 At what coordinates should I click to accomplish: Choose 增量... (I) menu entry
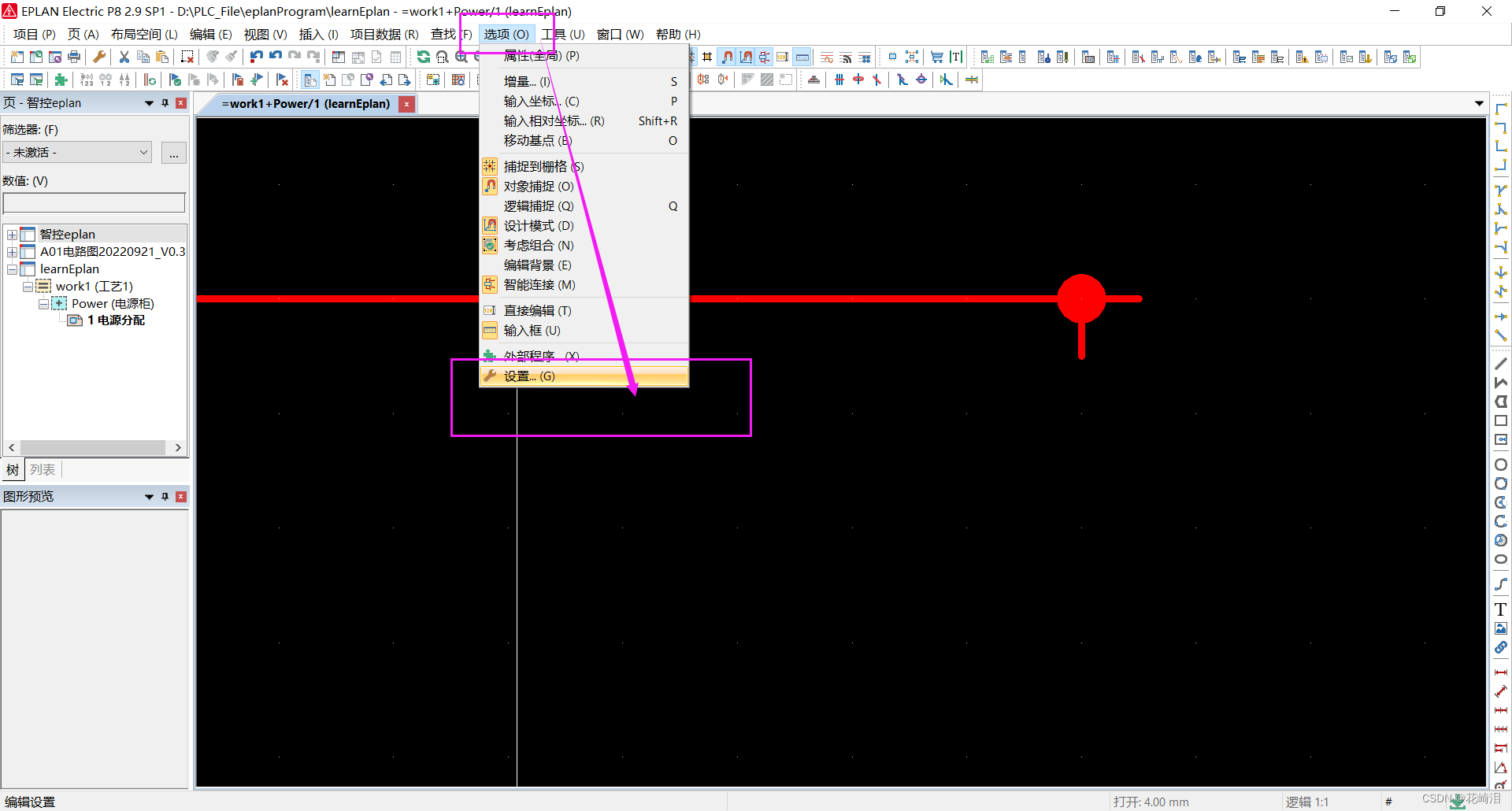pyautogui.click(x=584, y=81)
